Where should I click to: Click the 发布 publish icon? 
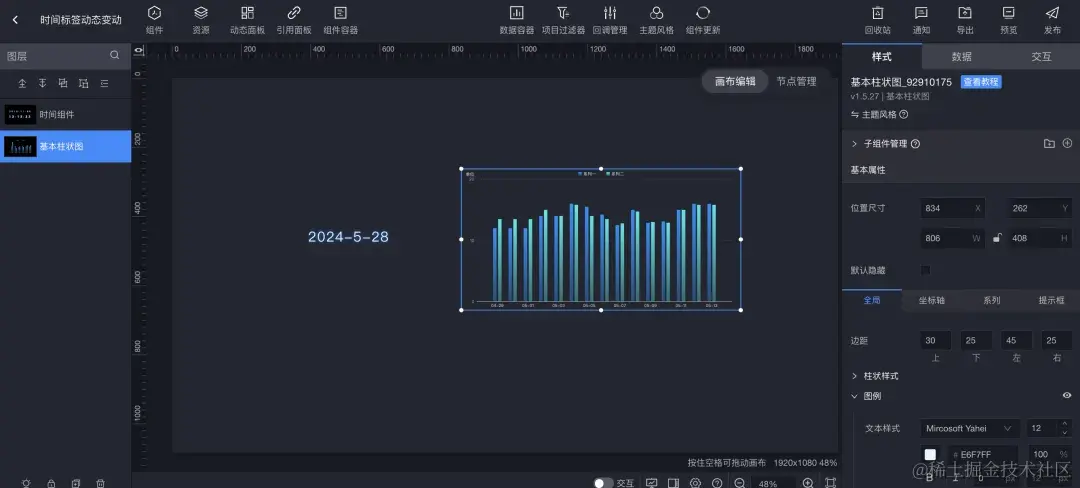coord(1052,12)
